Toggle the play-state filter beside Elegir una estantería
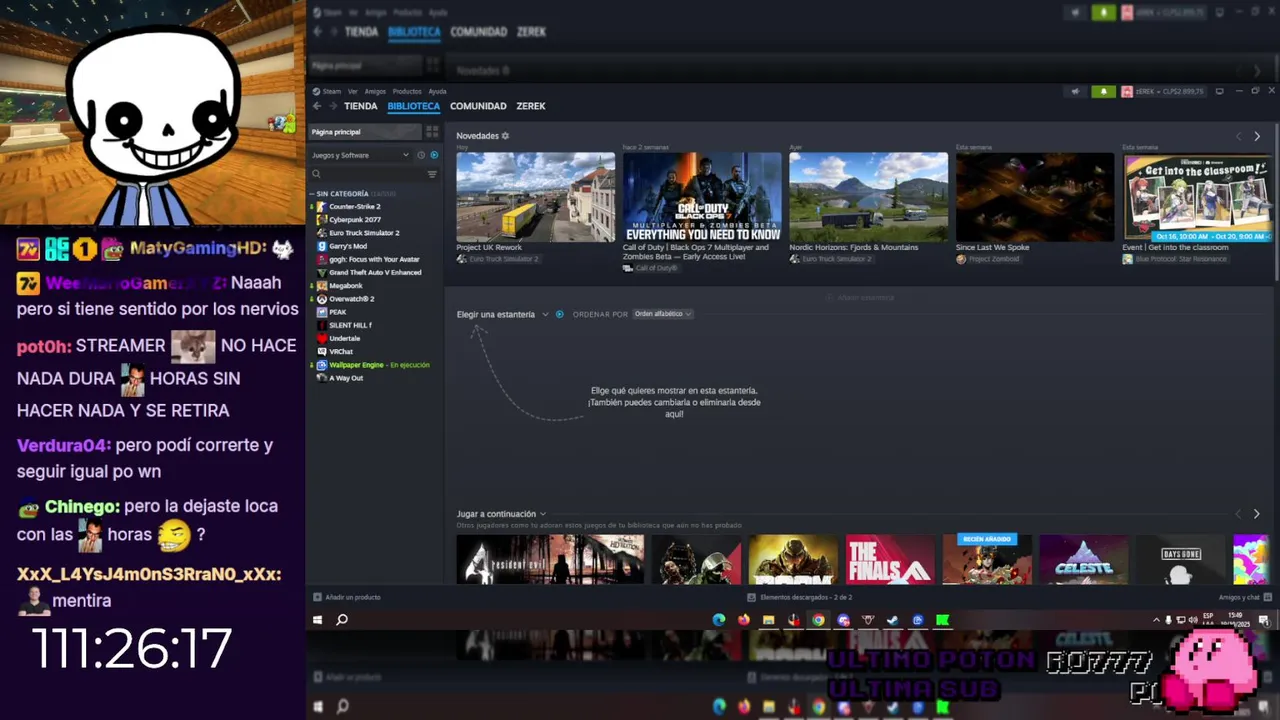 (559, 314)
